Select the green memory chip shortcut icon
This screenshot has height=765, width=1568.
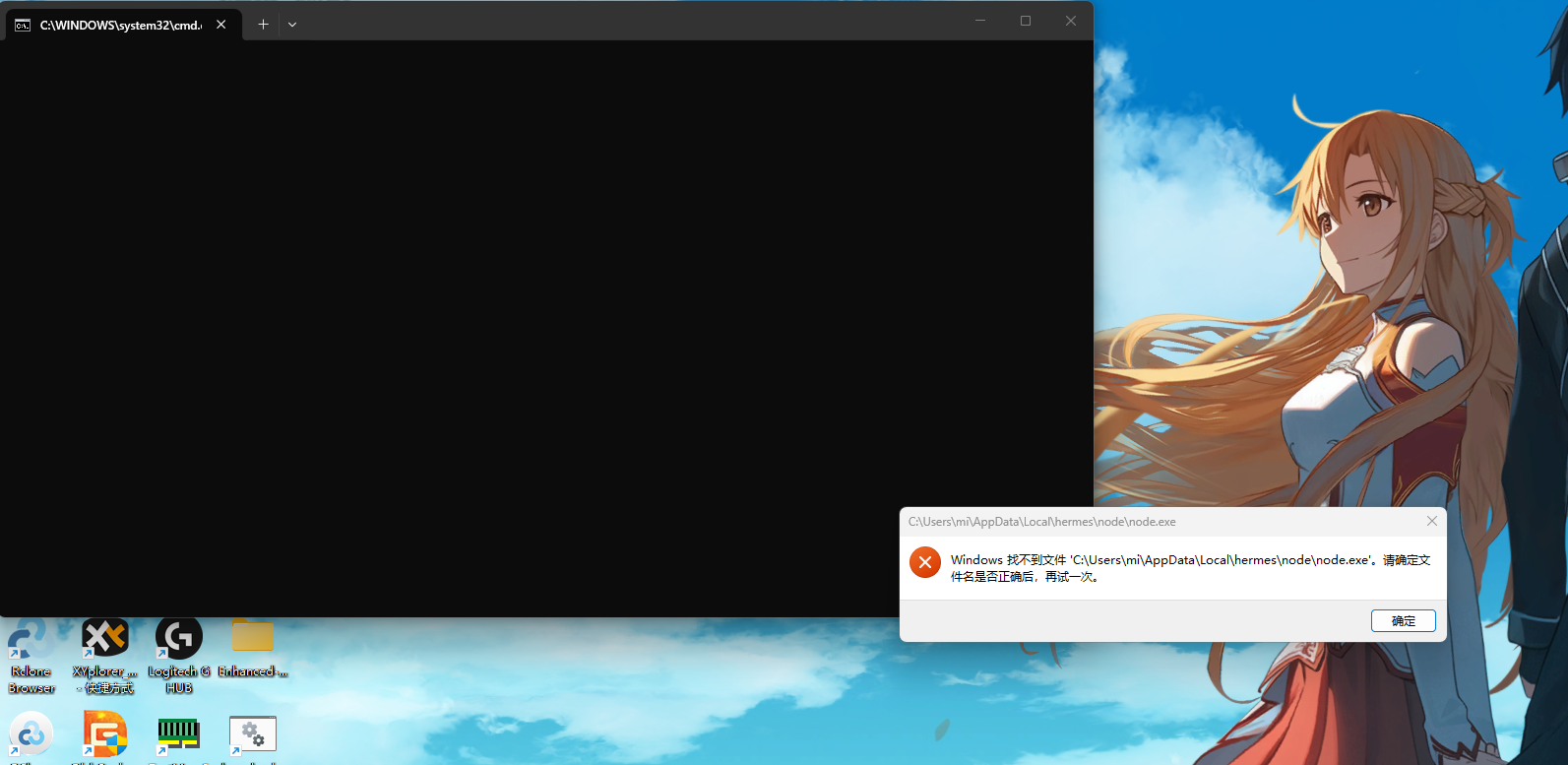tap(179, 734)
